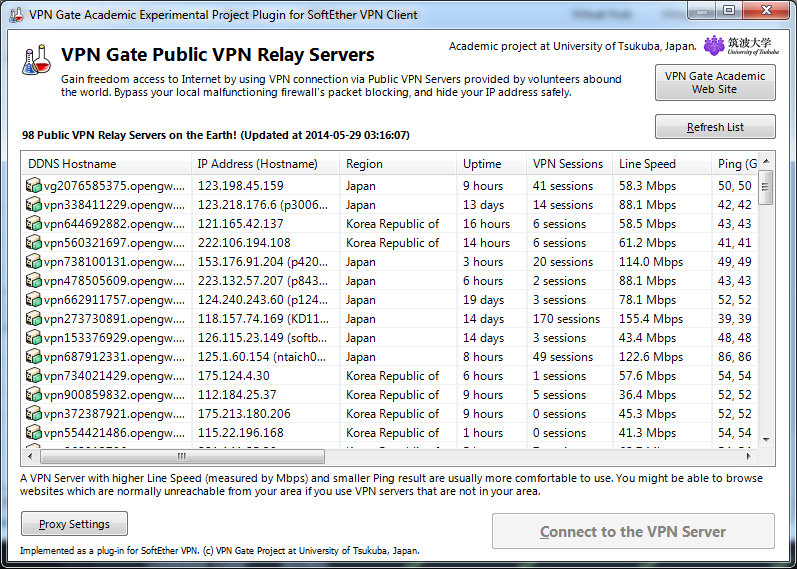Click server icon for vpn738100131.opengw
The height and width of the screenshot is (569, 797).
[x=34, y=262]
